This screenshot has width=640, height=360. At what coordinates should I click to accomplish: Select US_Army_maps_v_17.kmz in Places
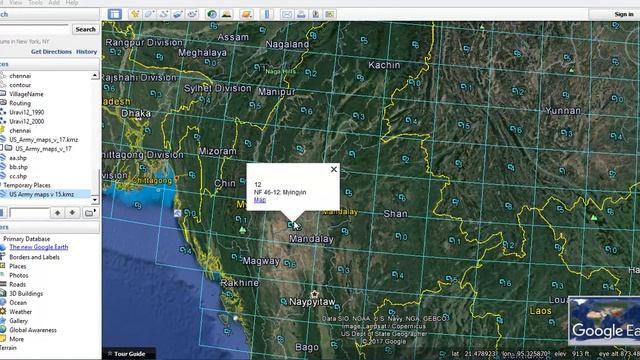pos(44,140)
